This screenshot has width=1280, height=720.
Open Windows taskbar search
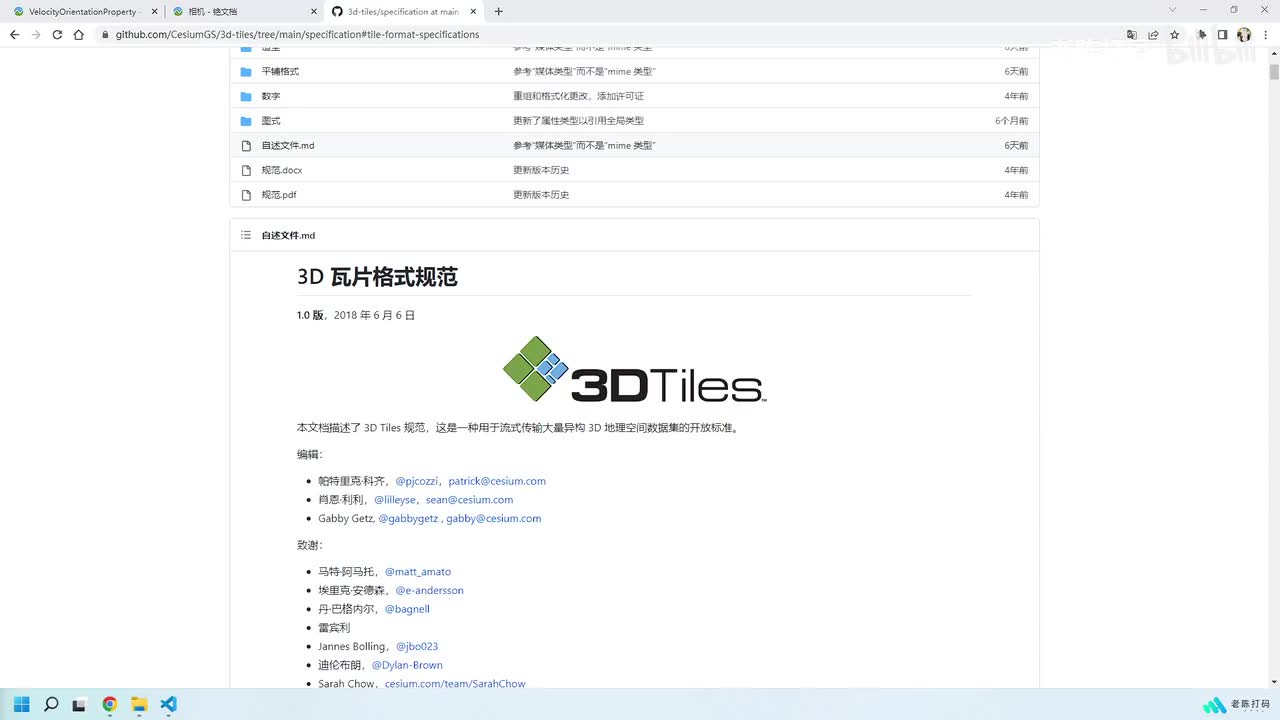coord(51,704)
